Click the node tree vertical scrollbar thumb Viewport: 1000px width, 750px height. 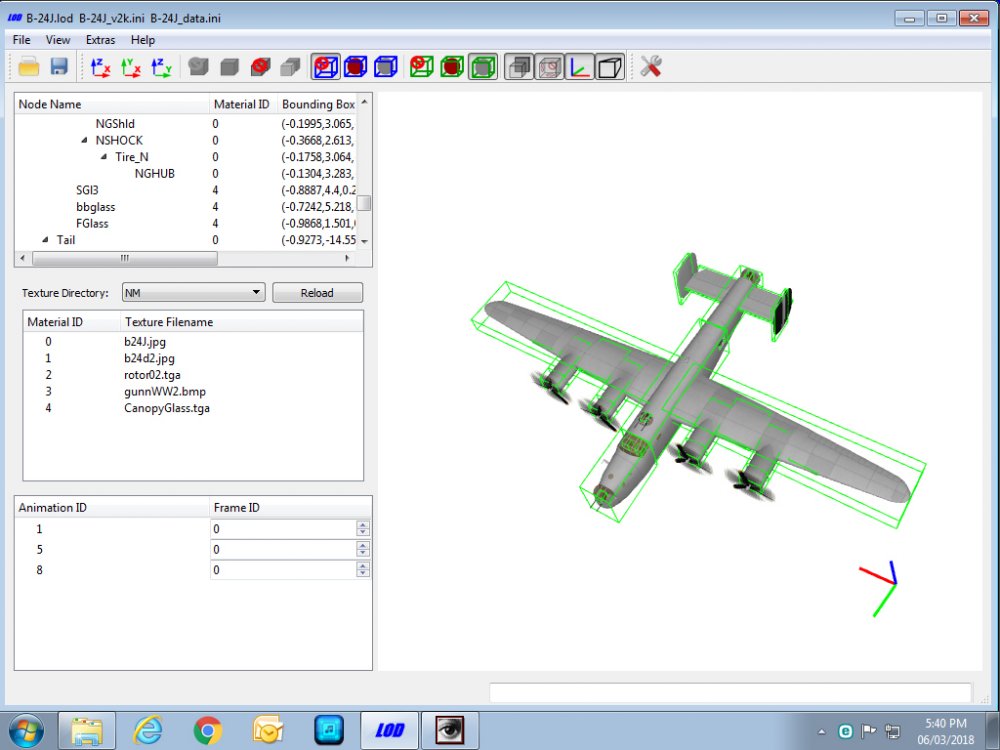(x=364, y=203)
